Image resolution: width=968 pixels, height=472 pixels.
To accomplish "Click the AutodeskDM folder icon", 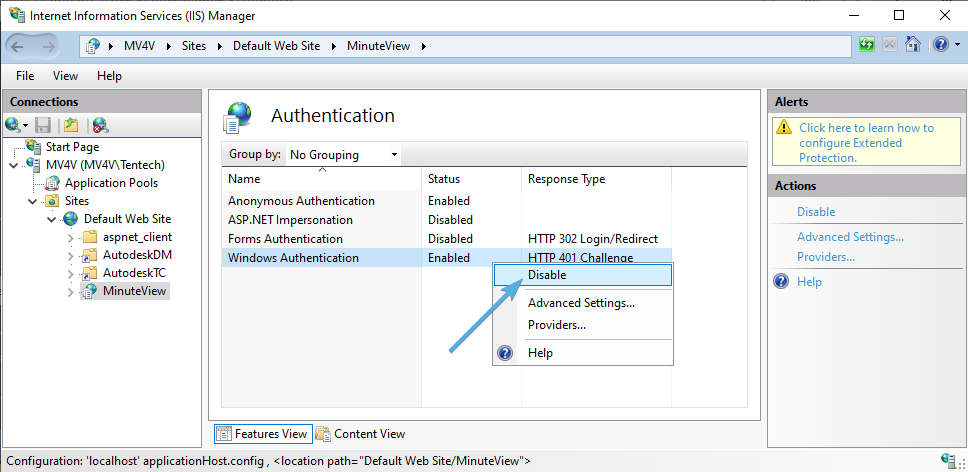I will click(x=90, y=255).
